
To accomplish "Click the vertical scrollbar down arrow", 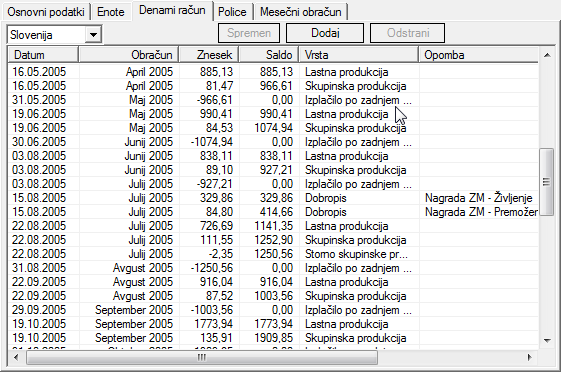I will point(547,341).
